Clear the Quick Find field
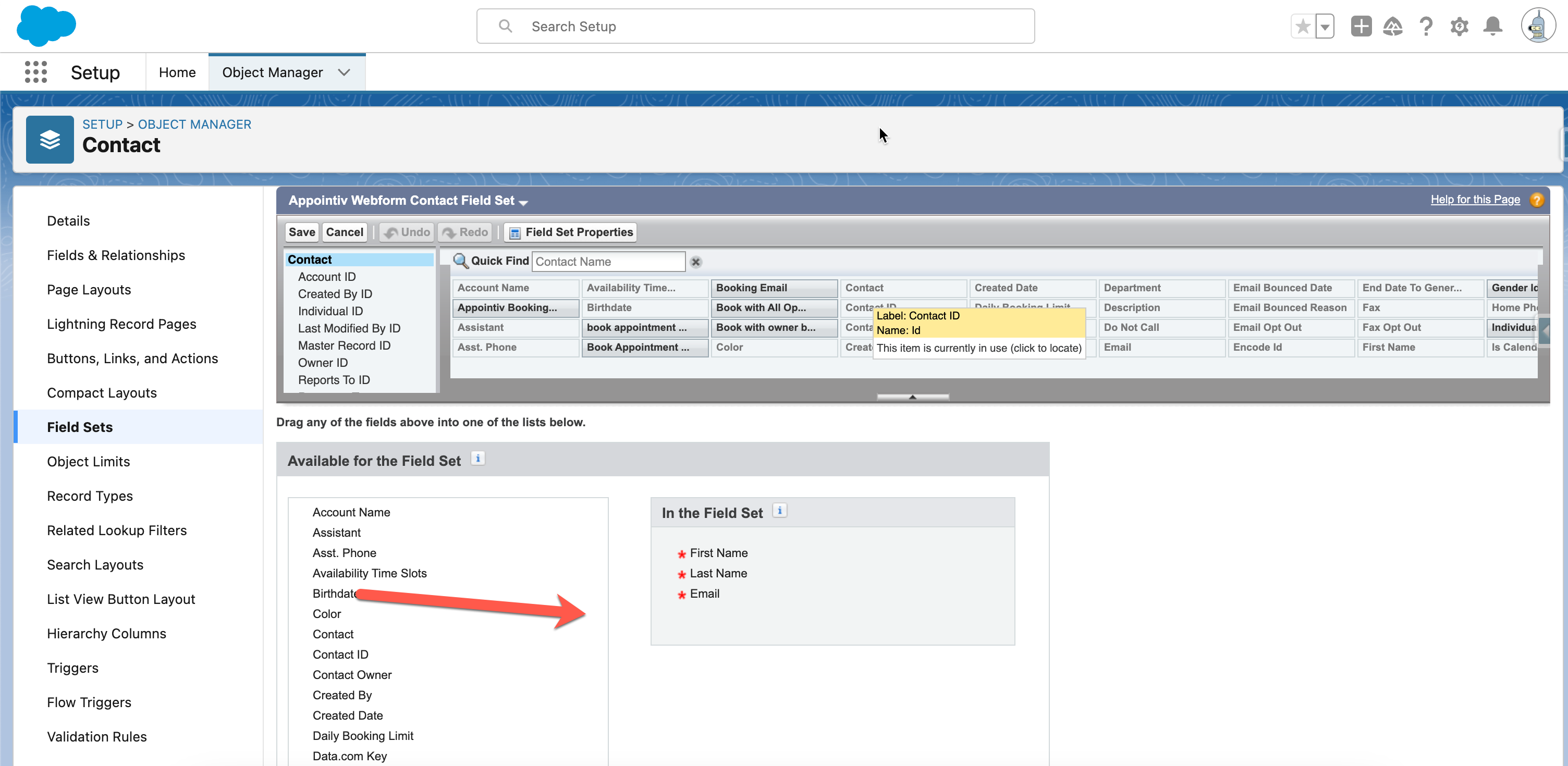 696,262
